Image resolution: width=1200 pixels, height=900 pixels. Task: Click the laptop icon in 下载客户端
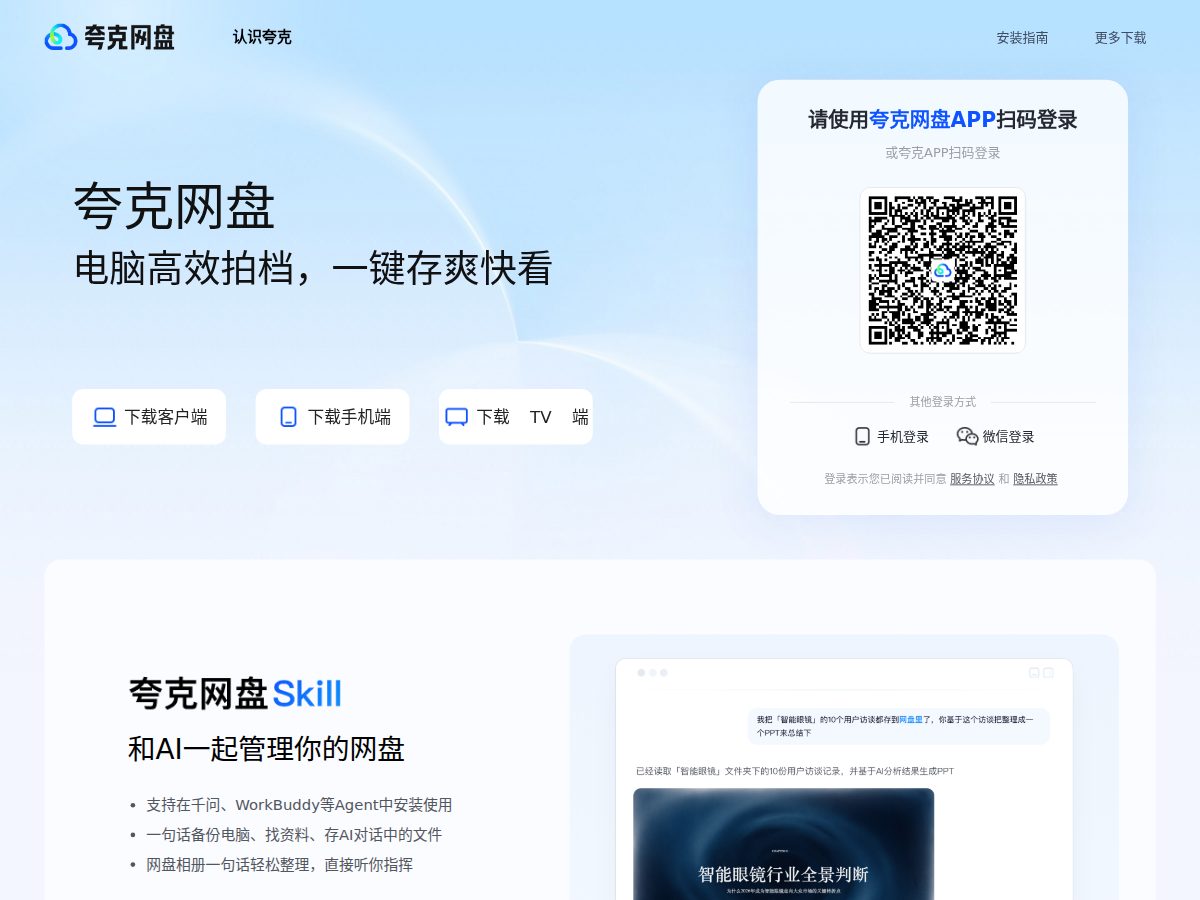coord(105,417)
